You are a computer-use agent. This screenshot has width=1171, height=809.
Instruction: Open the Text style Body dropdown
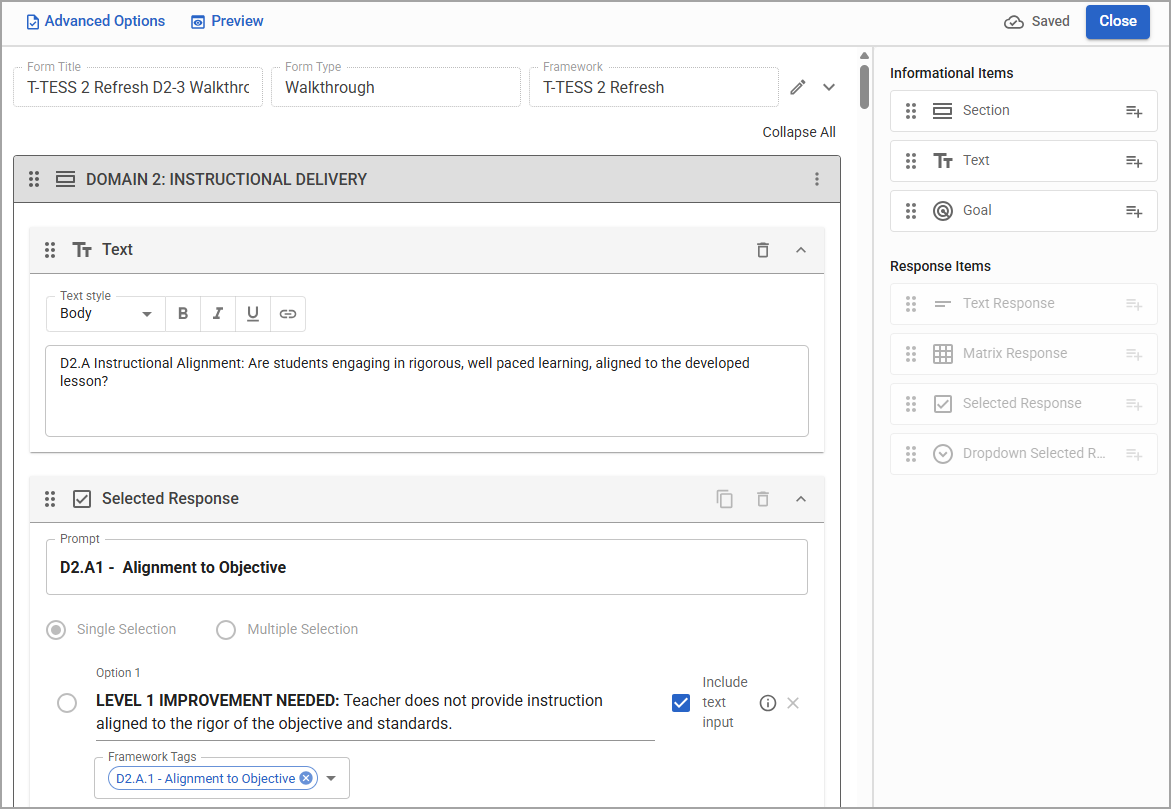coord(105,314)
